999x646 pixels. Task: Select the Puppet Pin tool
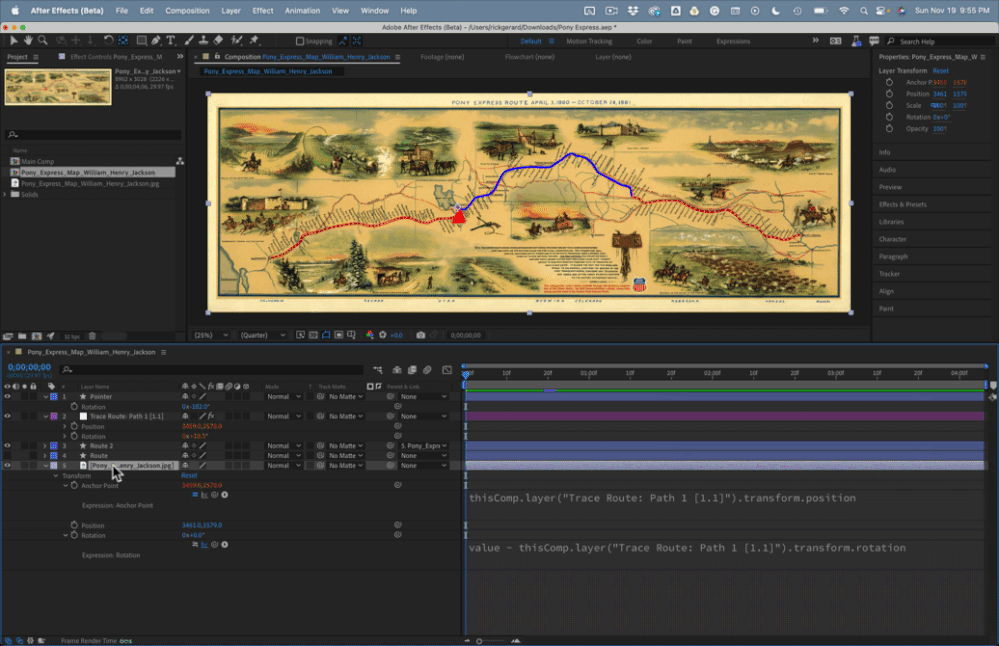[x=255, y=41]
